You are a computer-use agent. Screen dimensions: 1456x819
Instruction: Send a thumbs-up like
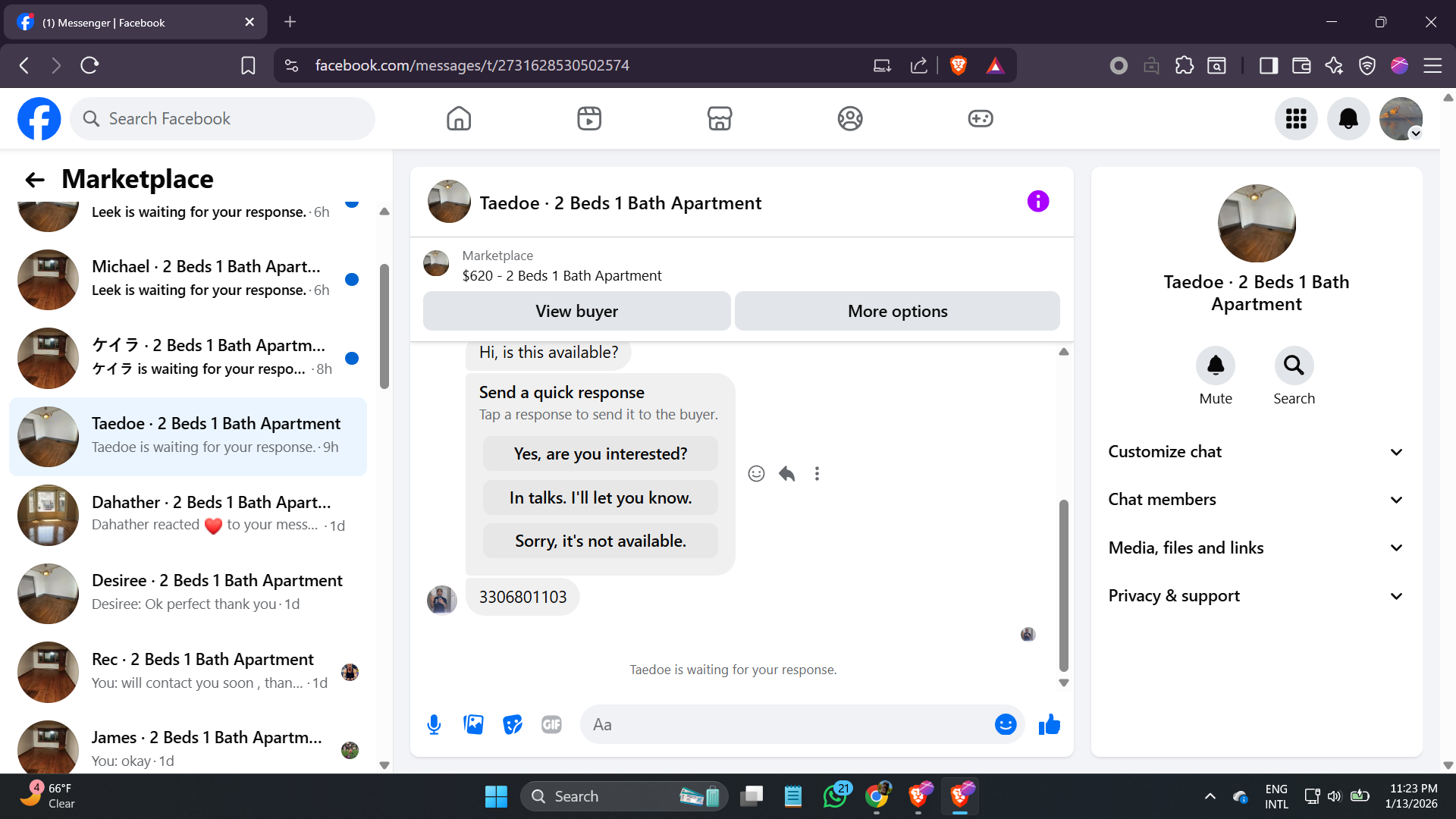point(1050,725)
